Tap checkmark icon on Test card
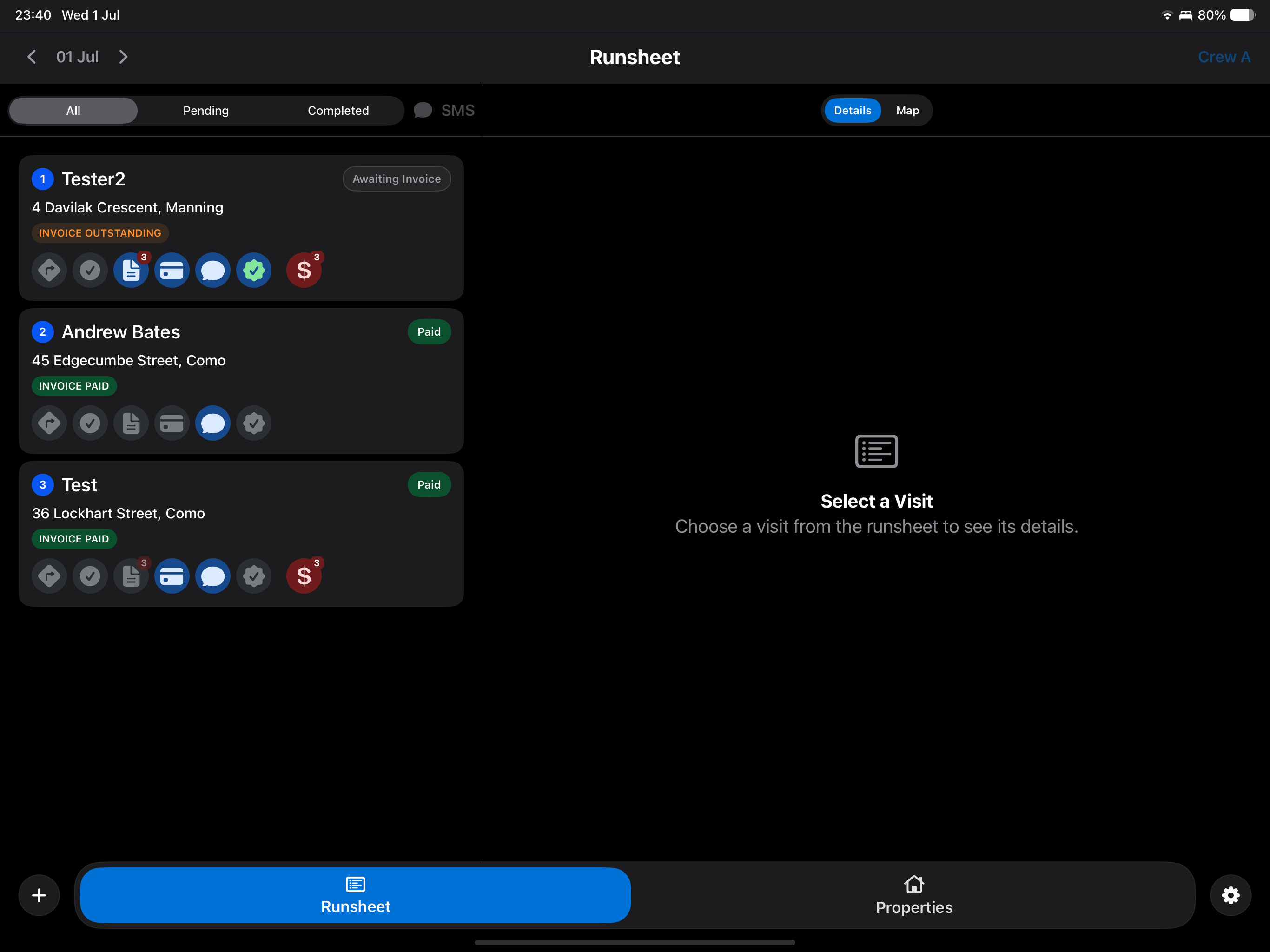 [90, 576]
